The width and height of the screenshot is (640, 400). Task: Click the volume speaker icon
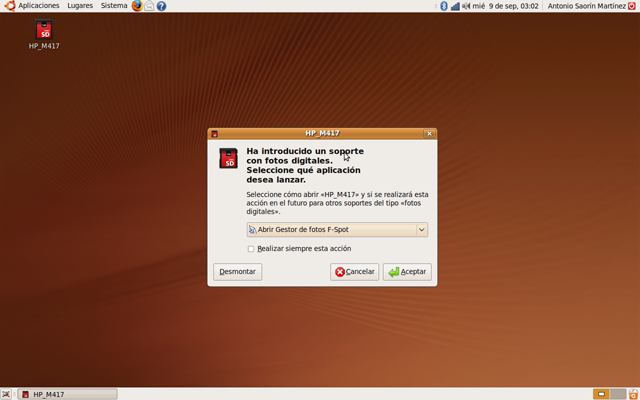click(x=466, y=6)
